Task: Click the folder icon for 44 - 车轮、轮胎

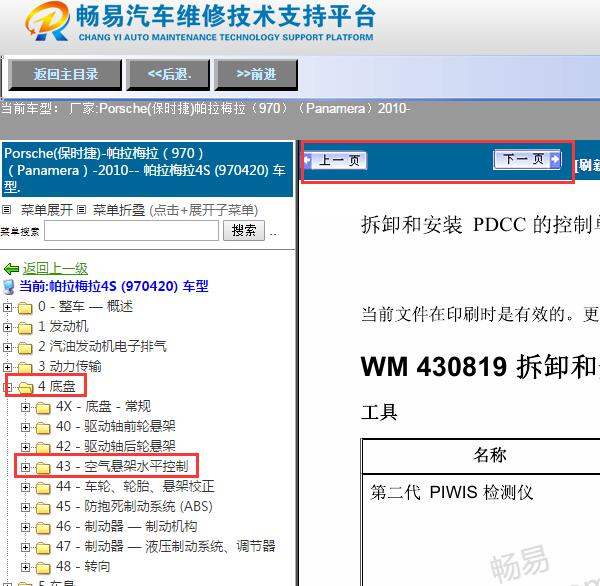Action: (43, 488)
